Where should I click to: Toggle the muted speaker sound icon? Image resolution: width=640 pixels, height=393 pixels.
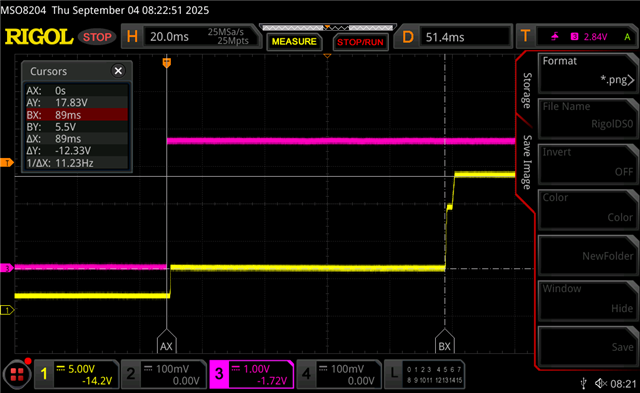click(601, 383)
